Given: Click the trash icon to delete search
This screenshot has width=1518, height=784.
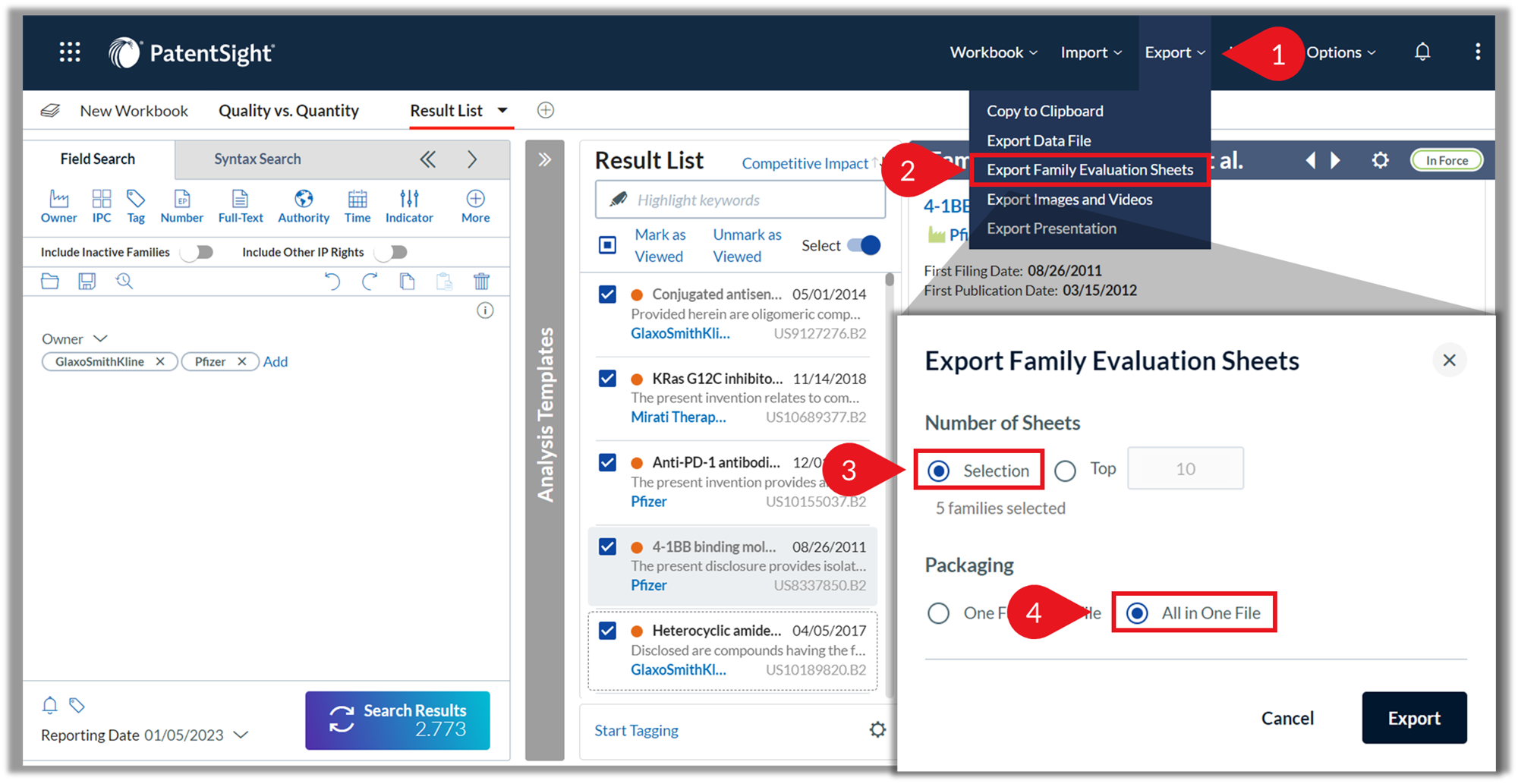Looking at the screenshot, I should [x=481, y=282].
